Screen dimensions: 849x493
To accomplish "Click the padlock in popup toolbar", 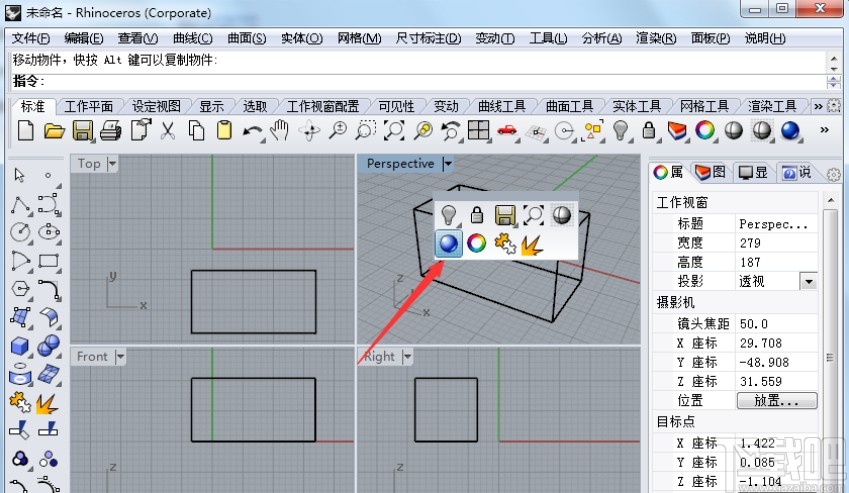I will 476,215.
